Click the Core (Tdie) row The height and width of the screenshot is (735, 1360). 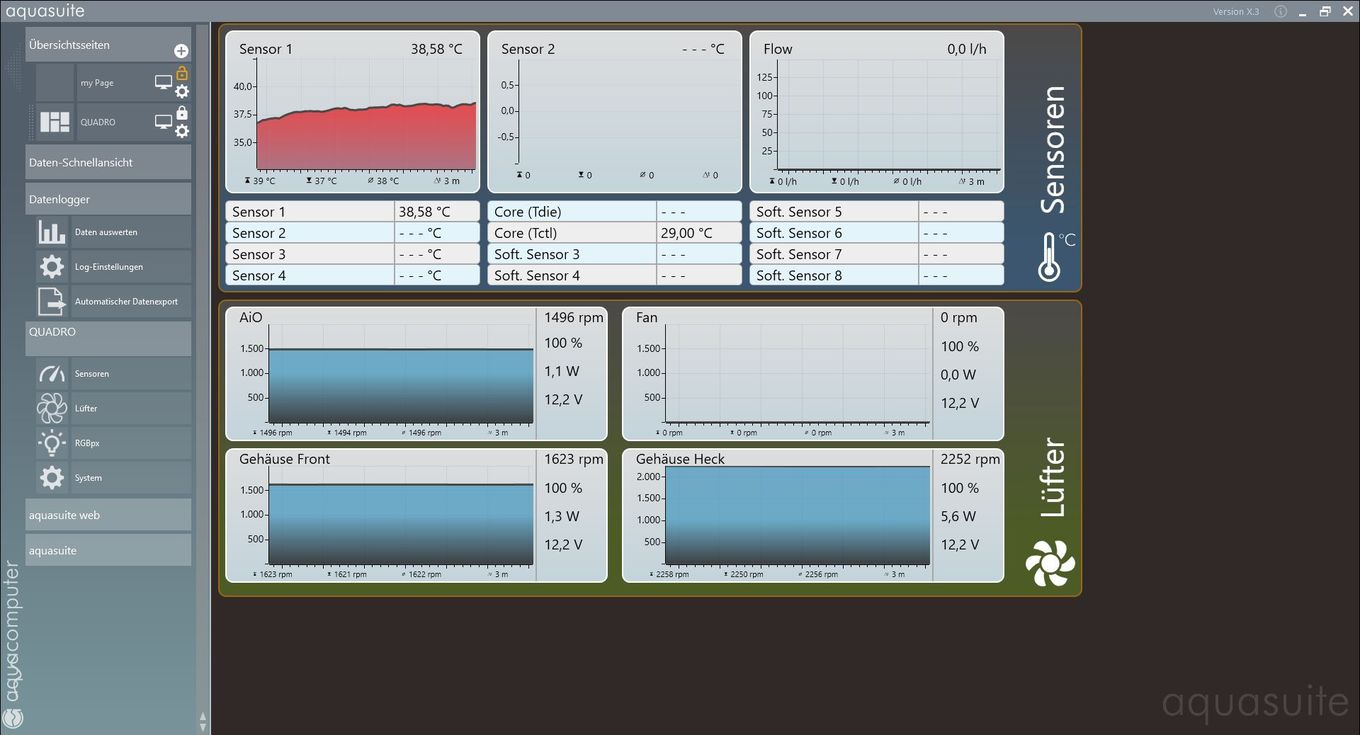[x=615, y=212]
